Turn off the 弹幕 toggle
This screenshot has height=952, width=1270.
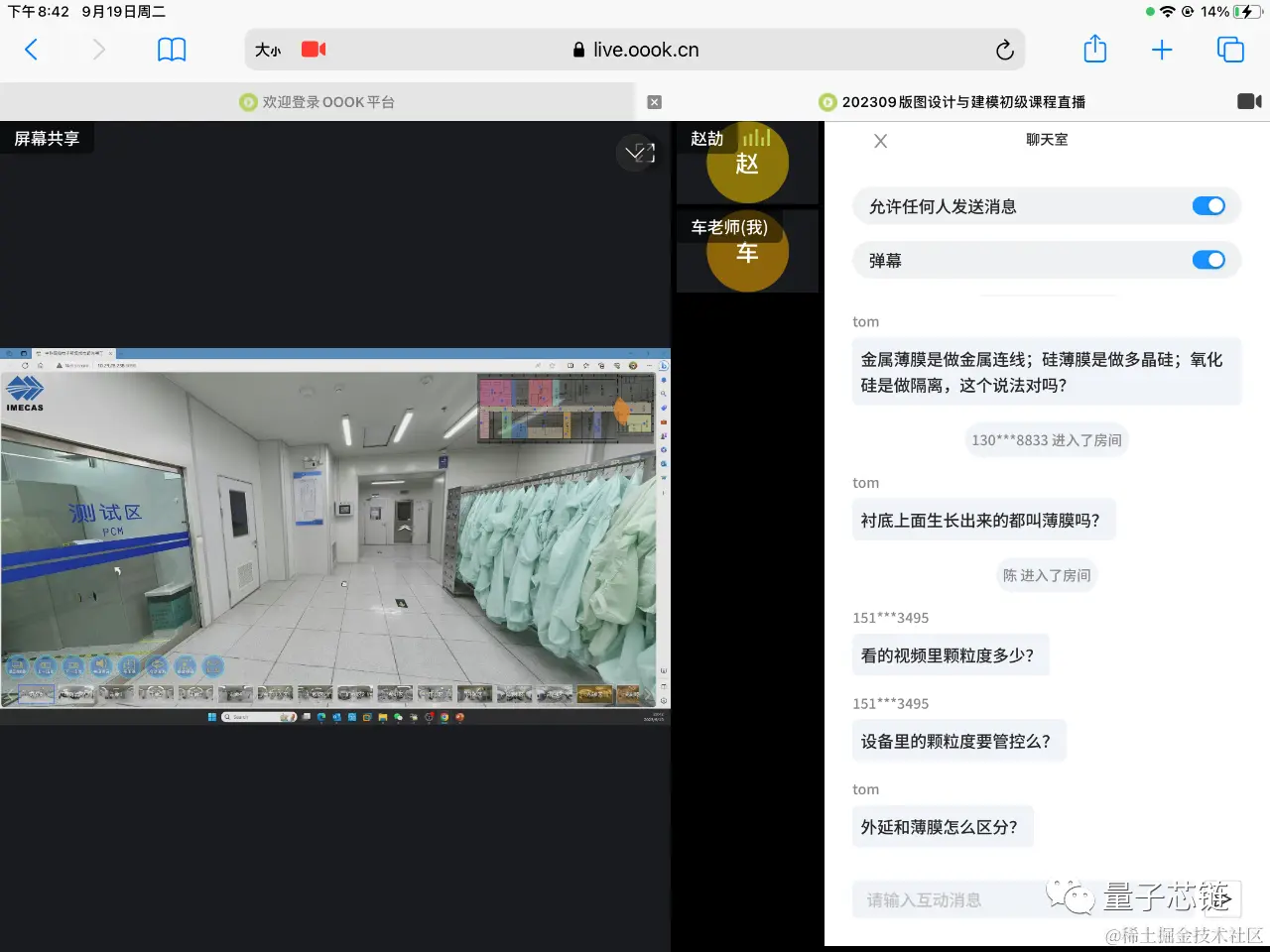(1208, 260)
